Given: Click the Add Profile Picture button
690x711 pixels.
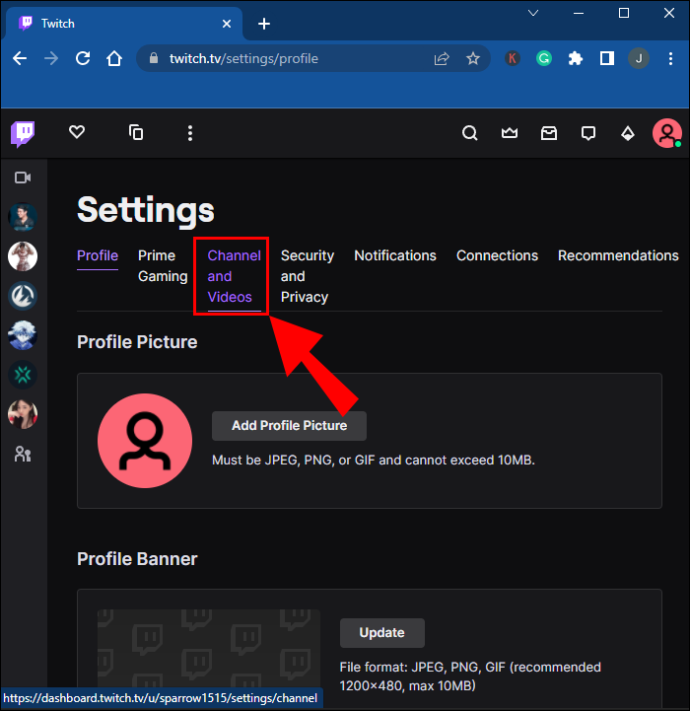Looking at the screenshot, I should [289, 426].
